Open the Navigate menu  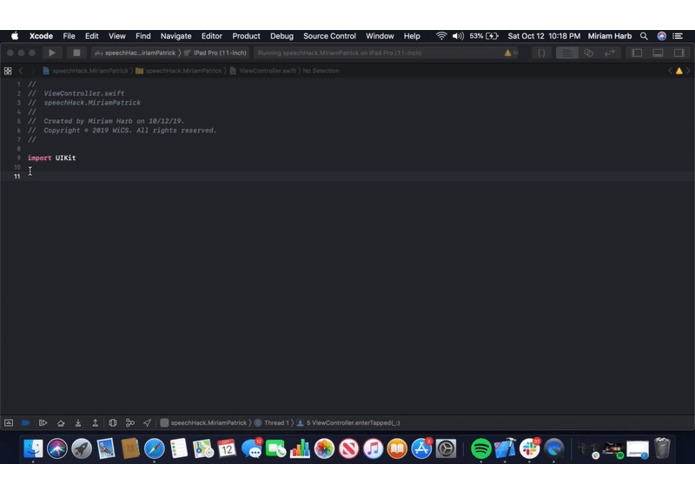coord(176,36)
